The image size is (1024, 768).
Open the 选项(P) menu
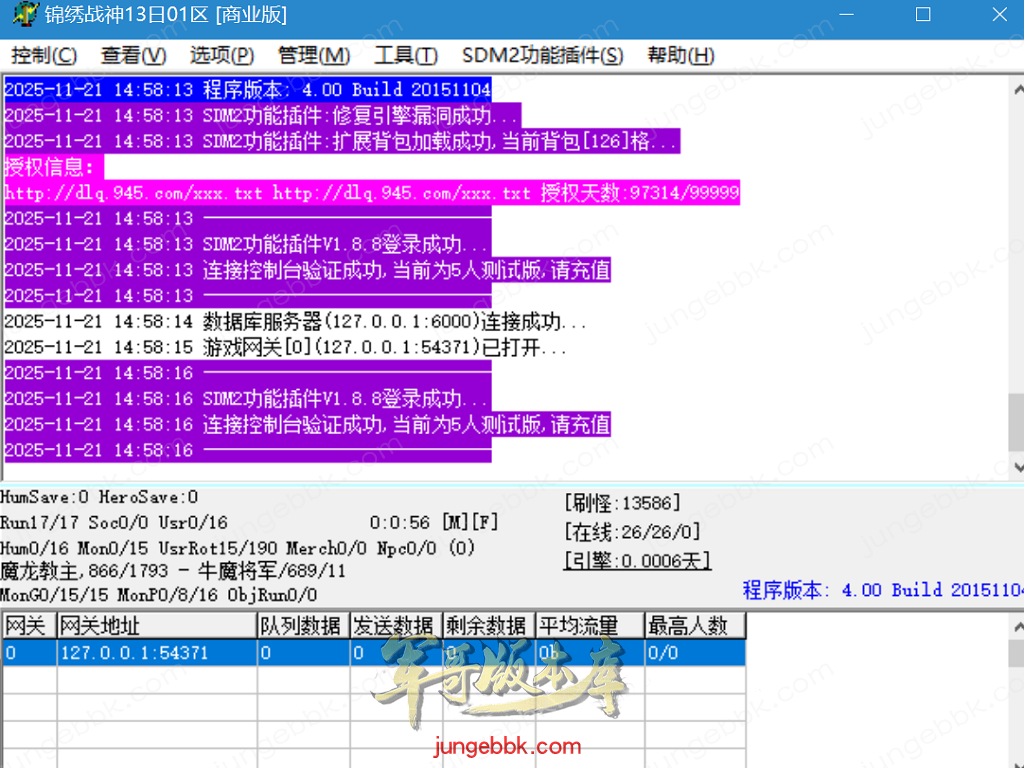pos(222,56)
